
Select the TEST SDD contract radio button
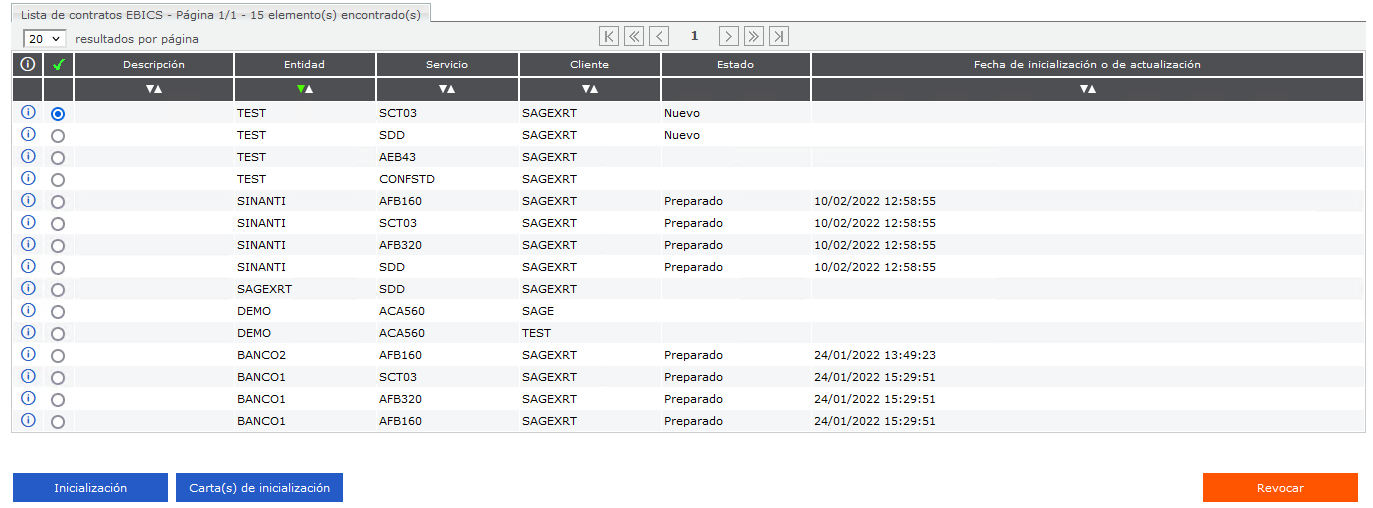point(58,136)
